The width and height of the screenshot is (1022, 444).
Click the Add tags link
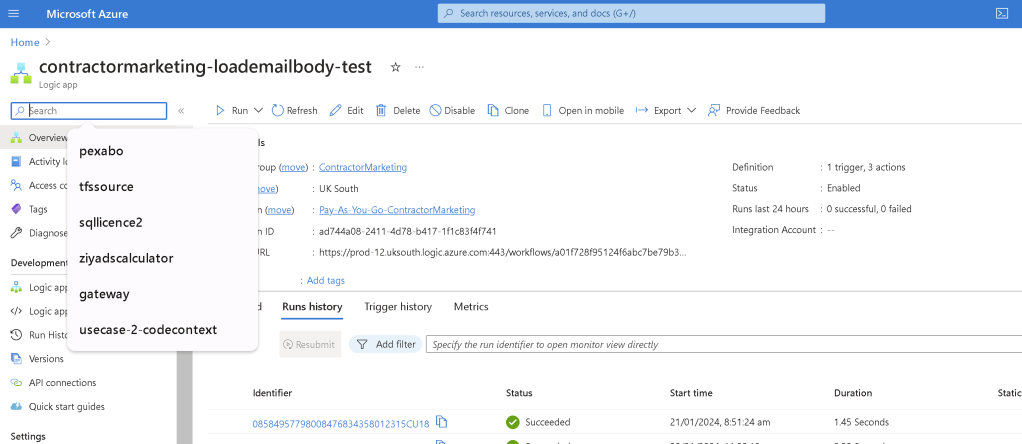tap(326, 280)
